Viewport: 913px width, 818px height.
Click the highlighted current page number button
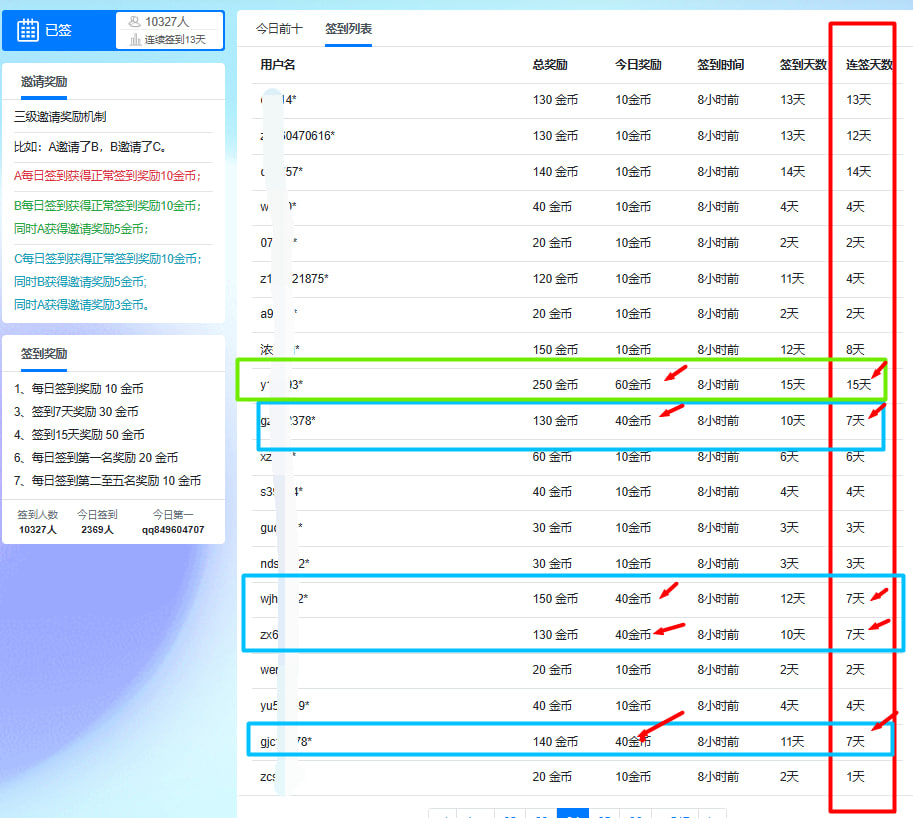point(573,814)
